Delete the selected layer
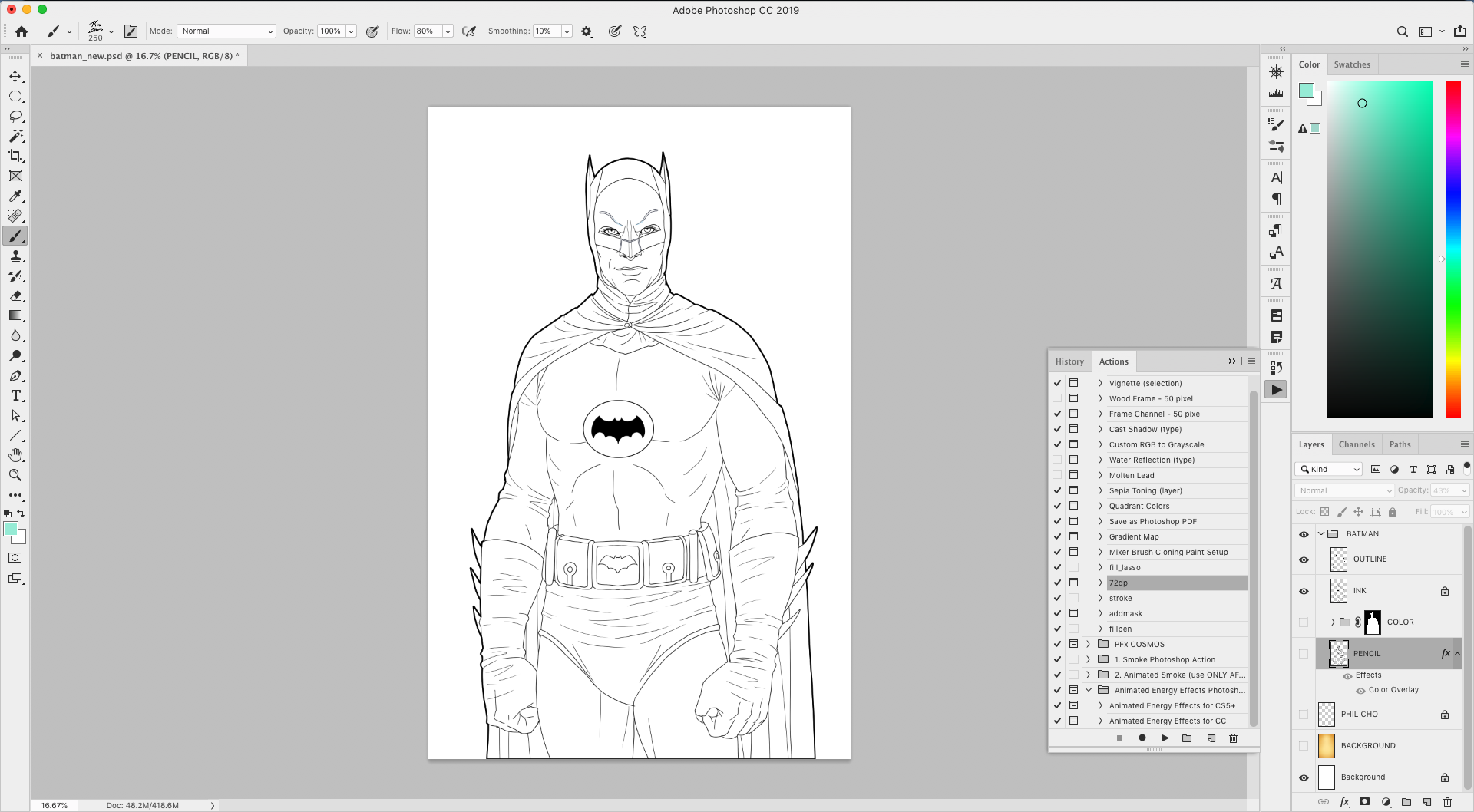The width and height of the screenshot is (1474, 812). click(x=1448, y=802)
